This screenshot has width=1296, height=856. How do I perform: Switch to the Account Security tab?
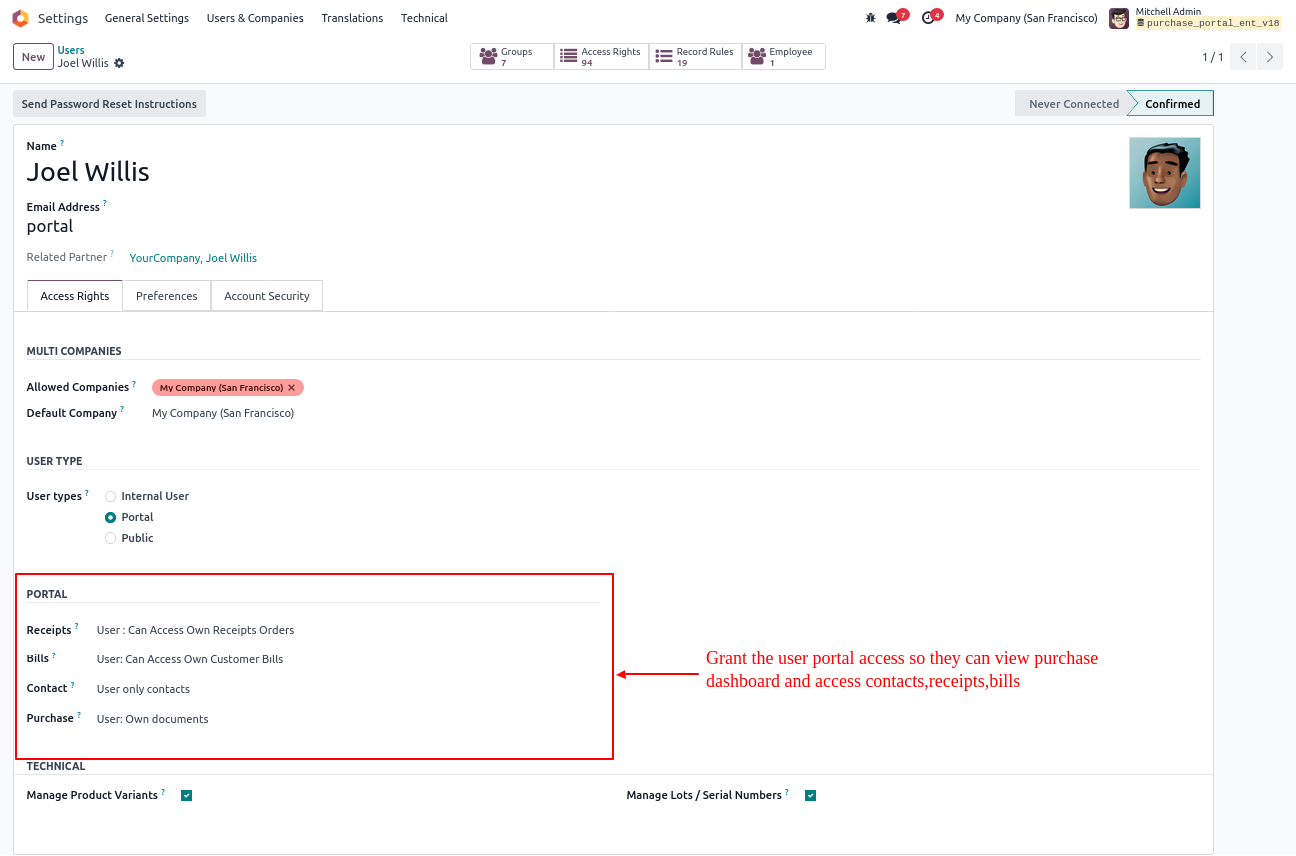click(x=267, y=296)
